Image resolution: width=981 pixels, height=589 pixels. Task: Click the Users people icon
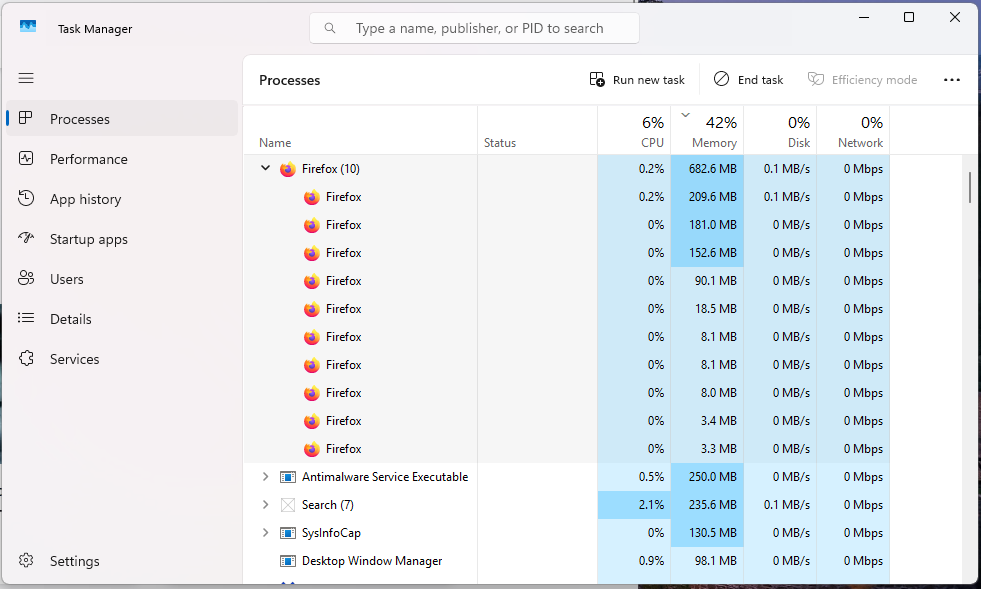pyautogui.click(x=26, y=278)
